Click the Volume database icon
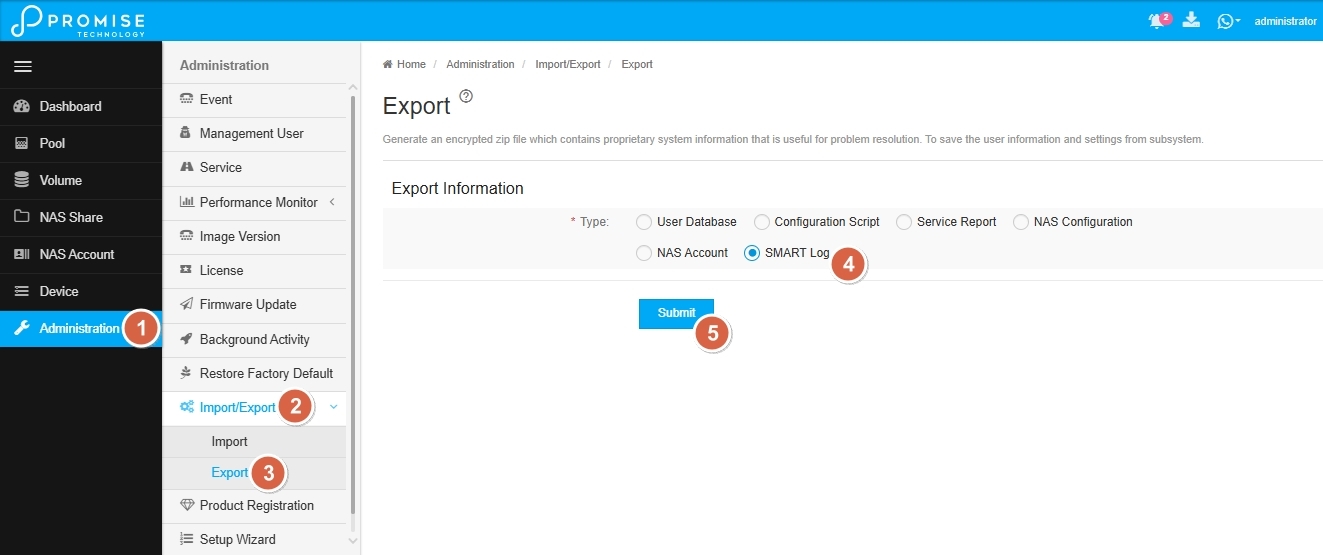The height and width of the screenshot is (555, 1323). tap(22, 180)
